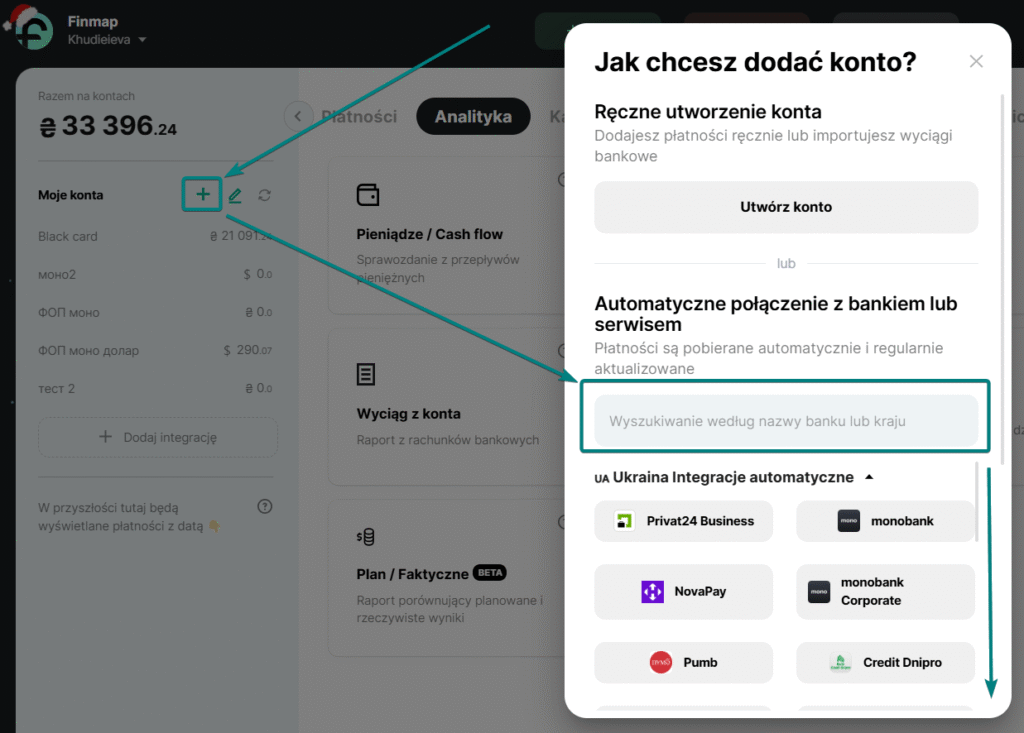Click the refresh accounts icon
1024x733 pixels.
[x=264, y=196]
